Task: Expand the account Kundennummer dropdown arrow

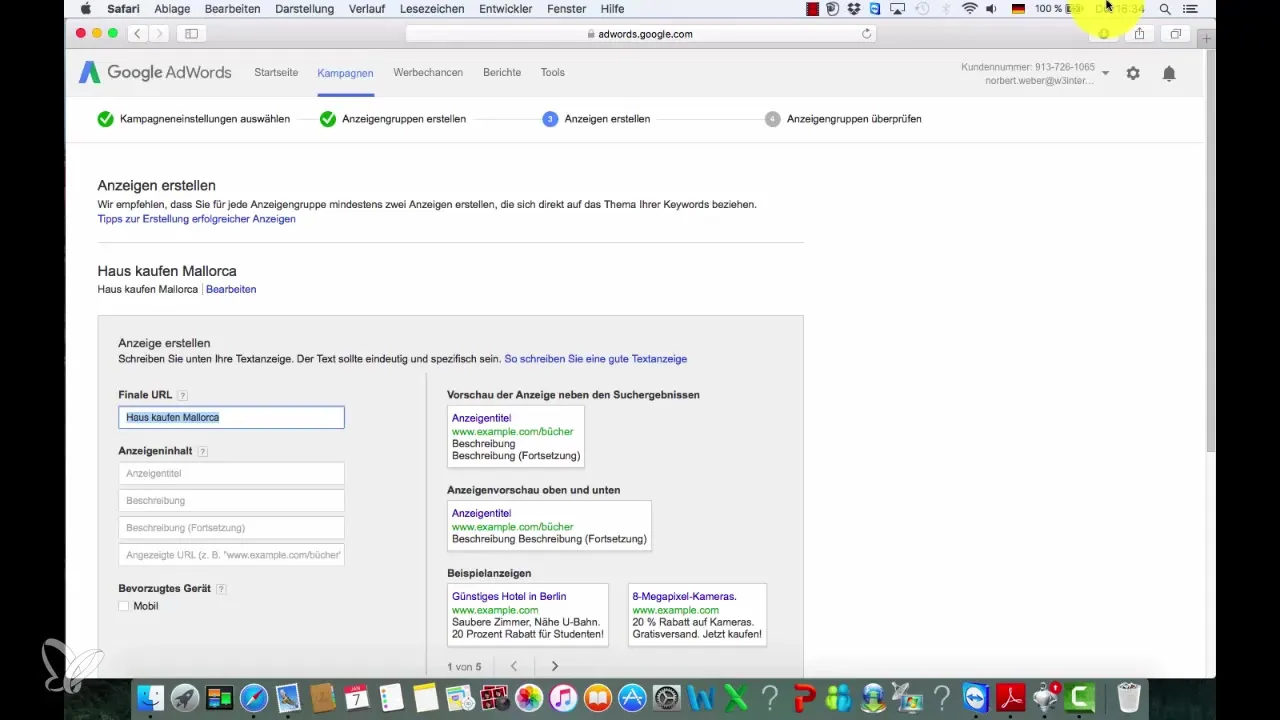Action: tap(1106, 73)
